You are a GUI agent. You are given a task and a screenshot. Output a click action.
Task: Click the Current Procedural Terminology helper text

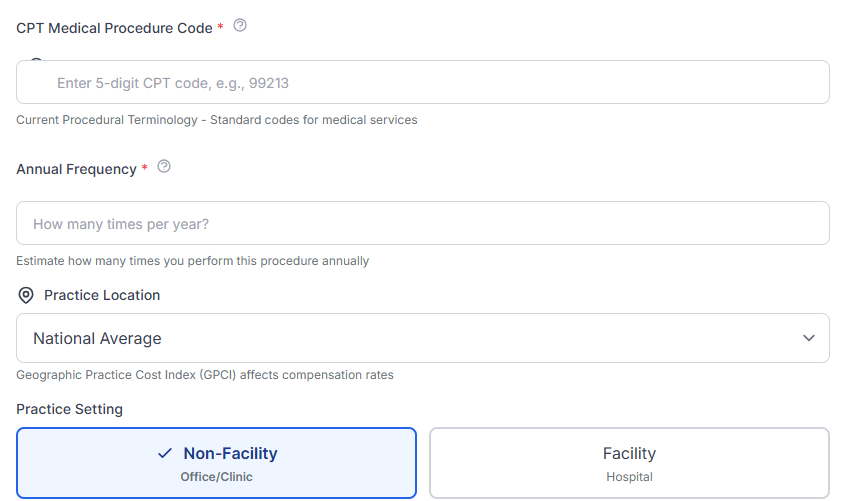tap(216, 120)
